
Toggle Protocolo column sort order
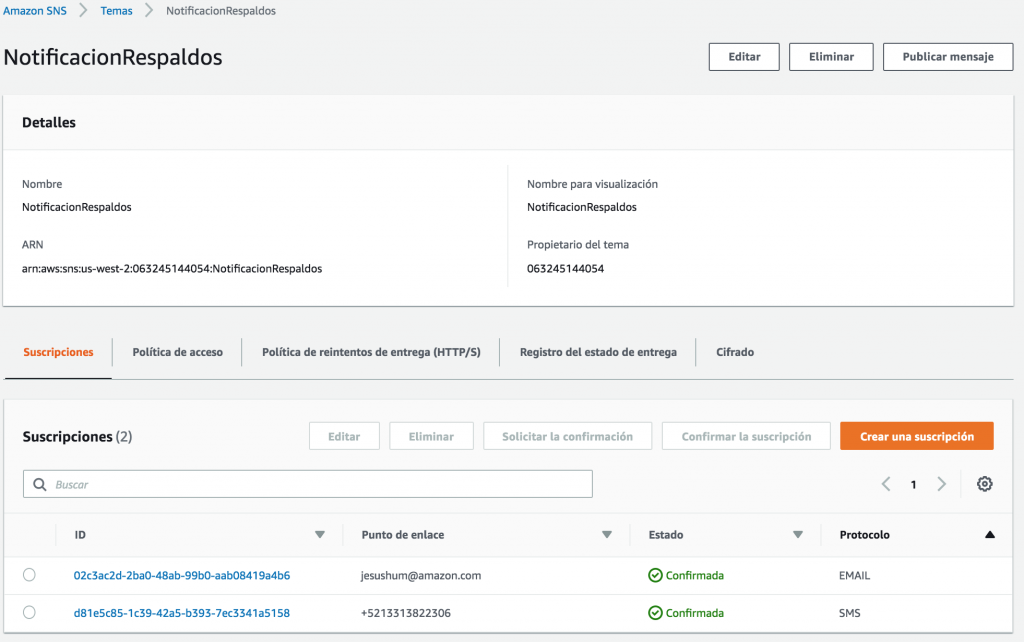(989, 535)
